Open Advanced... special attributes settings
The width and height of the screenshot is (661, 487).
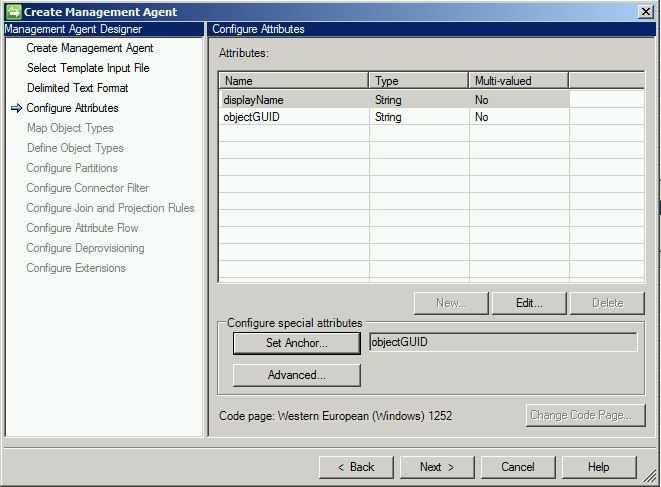(297, 375)
